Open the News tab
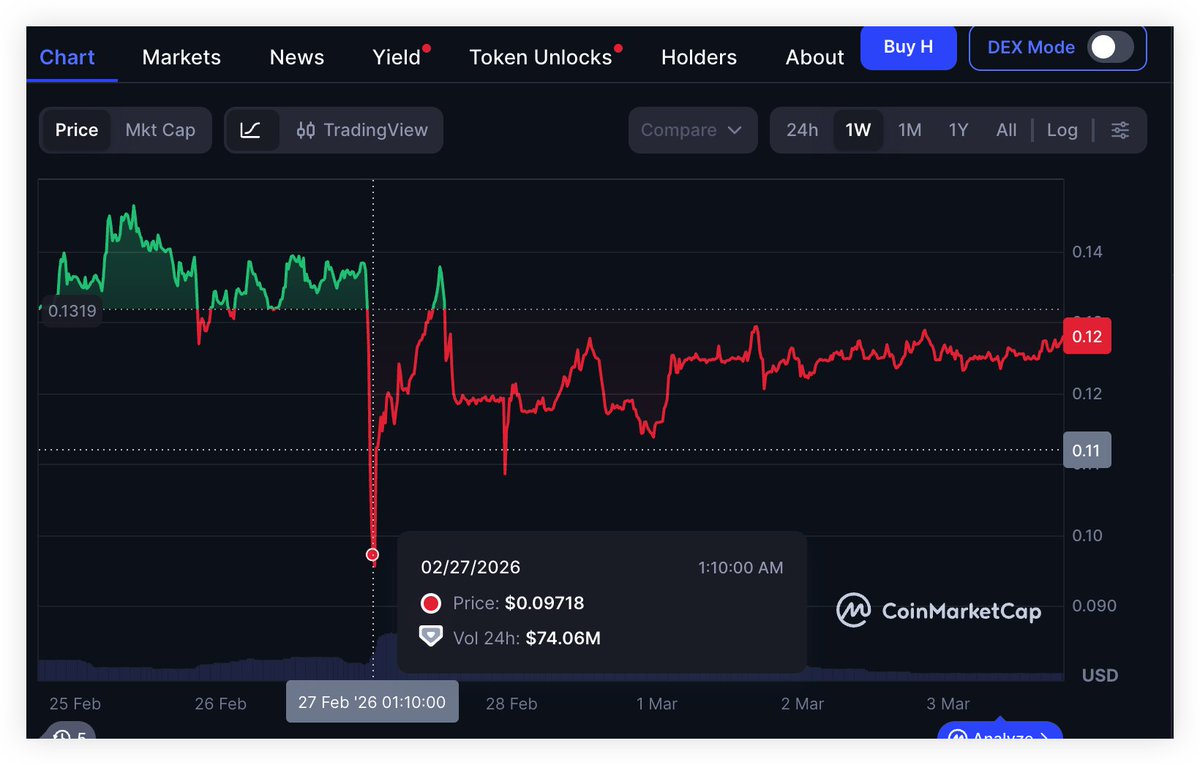Viewport: 1200px width, 765px height. click(x=297, y=57)
